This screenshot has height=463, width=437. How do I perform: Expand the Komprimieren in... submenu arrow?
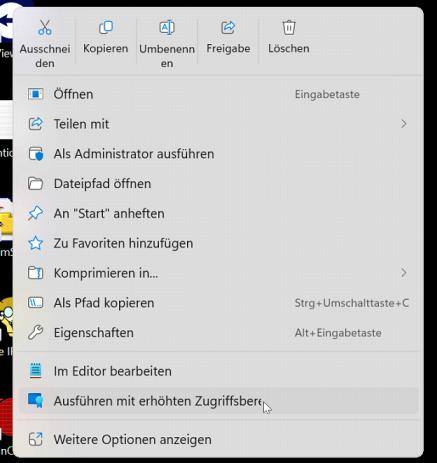(x=404, y=273)
